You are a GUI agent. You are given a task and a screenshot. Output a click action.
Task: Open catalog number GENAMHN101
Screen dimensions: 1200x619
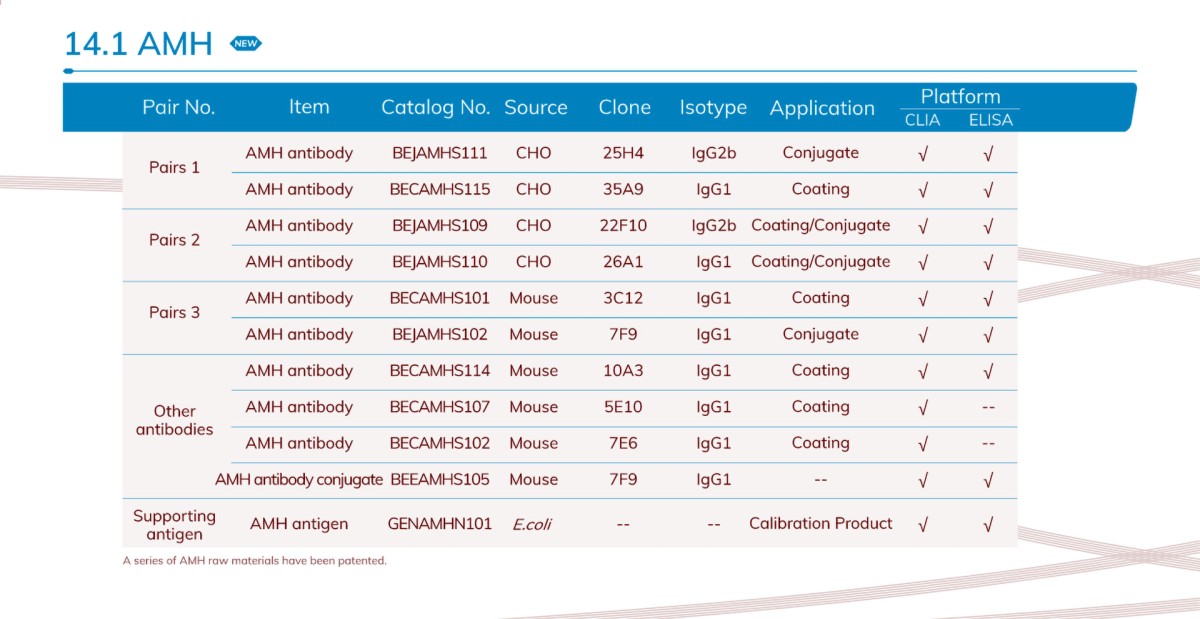(x=440, y=524)
